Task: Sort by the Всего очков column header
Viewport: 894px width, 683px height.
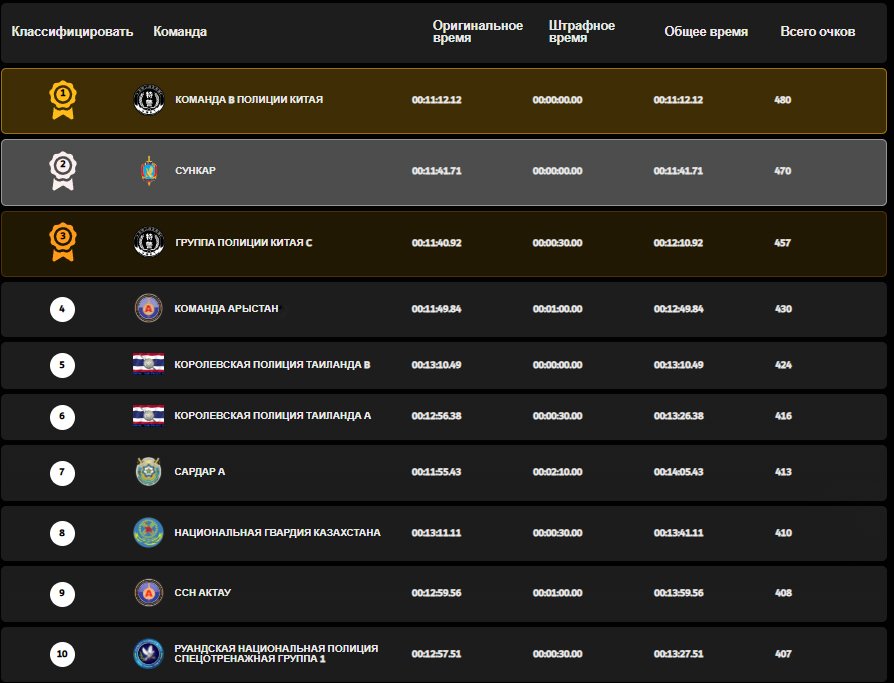Action: (817, 32)
